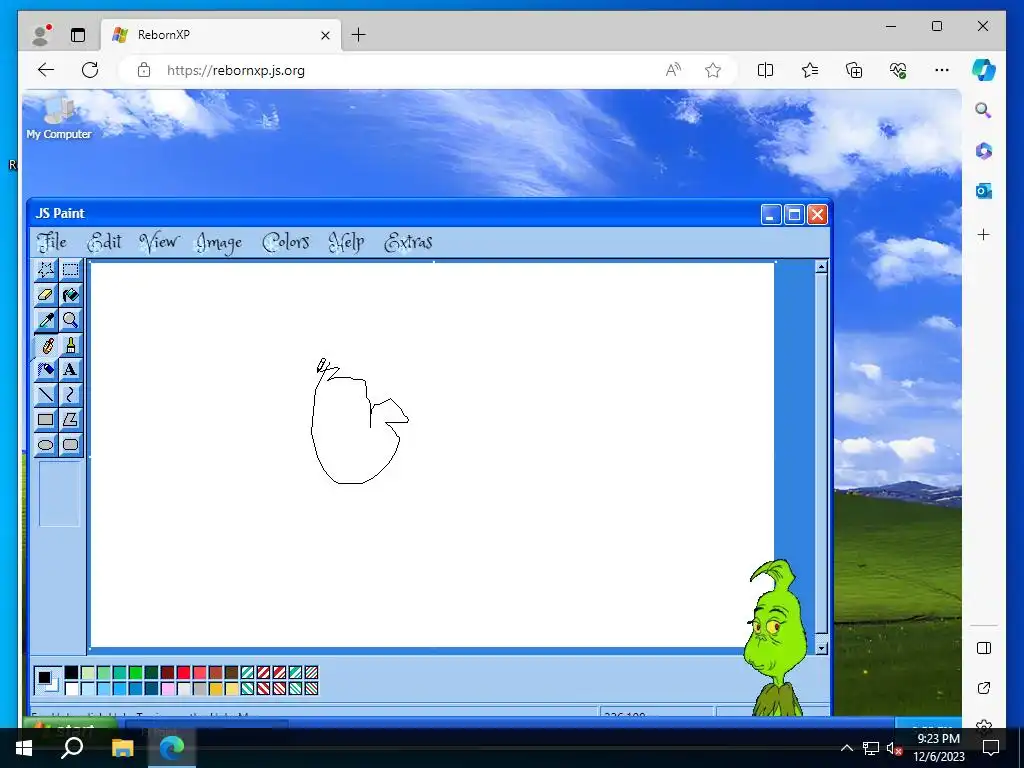The height and width of the screenshot is (768, 1024).
Task: Open the Extras menu in JS Paint
Action: pyautogui.click(x=408, y=242)
